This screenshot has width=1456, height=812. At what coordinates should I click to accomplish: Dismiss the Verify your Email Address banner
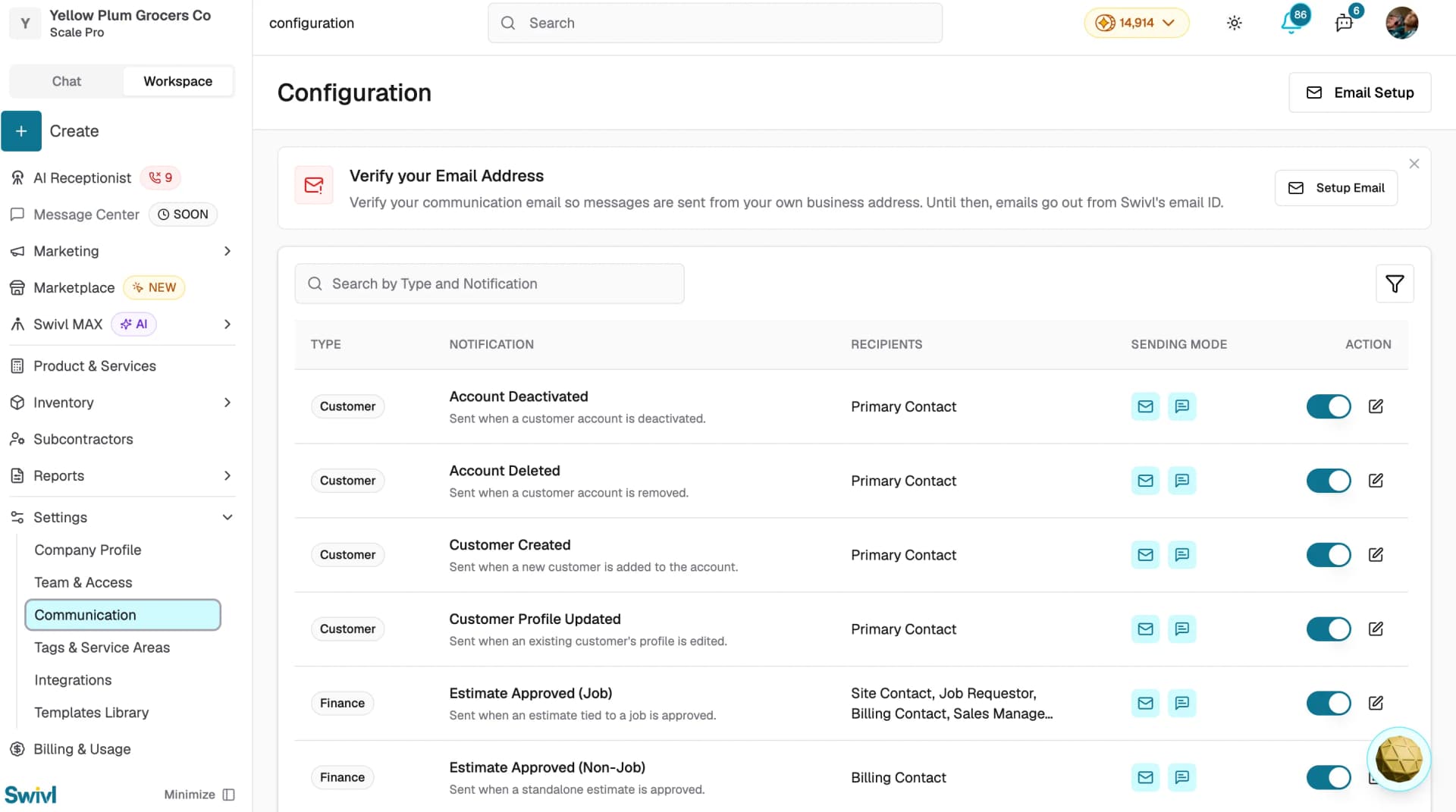(x=1414, y=164)
